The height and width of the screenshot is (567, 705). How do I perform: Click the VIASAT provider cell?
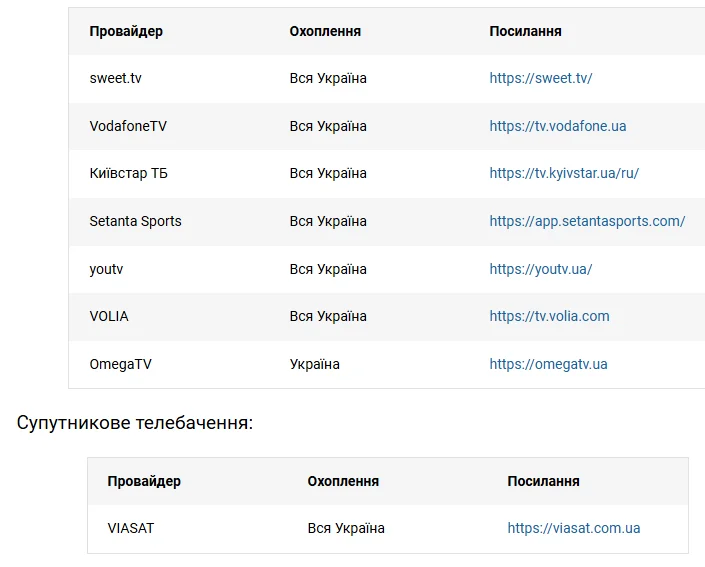[131, 528]
